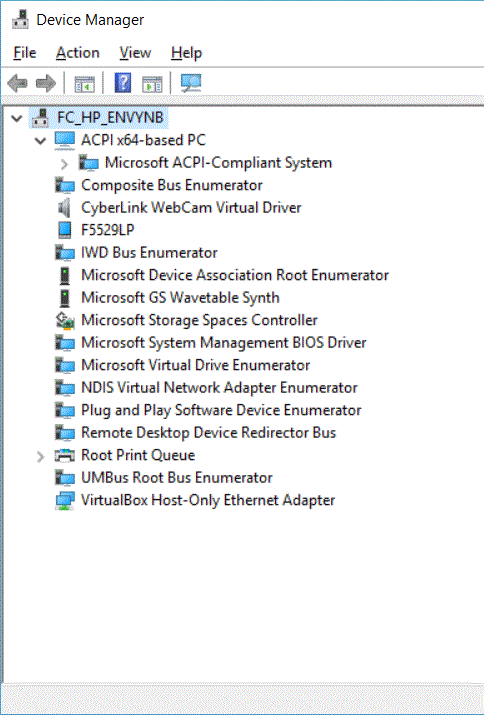This screenshot has height=715, width=484.
Task: Select Microsoft Virtual Drive Enumerator label
Action: (196, 365)
